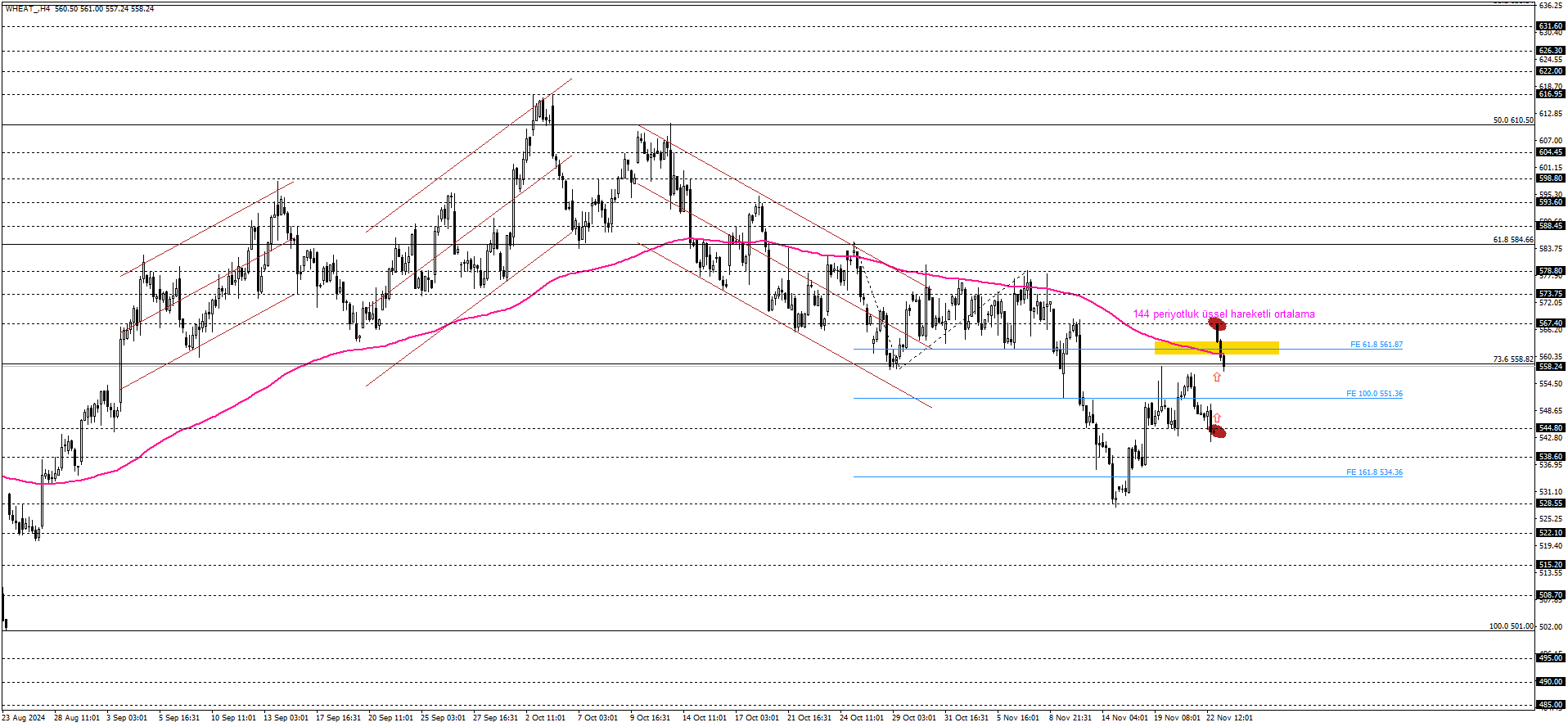The width and height of the screenshot is (1568, 727).
Task: Click the '61.8 584.66' retracement label
Action: click(1513, 240)
